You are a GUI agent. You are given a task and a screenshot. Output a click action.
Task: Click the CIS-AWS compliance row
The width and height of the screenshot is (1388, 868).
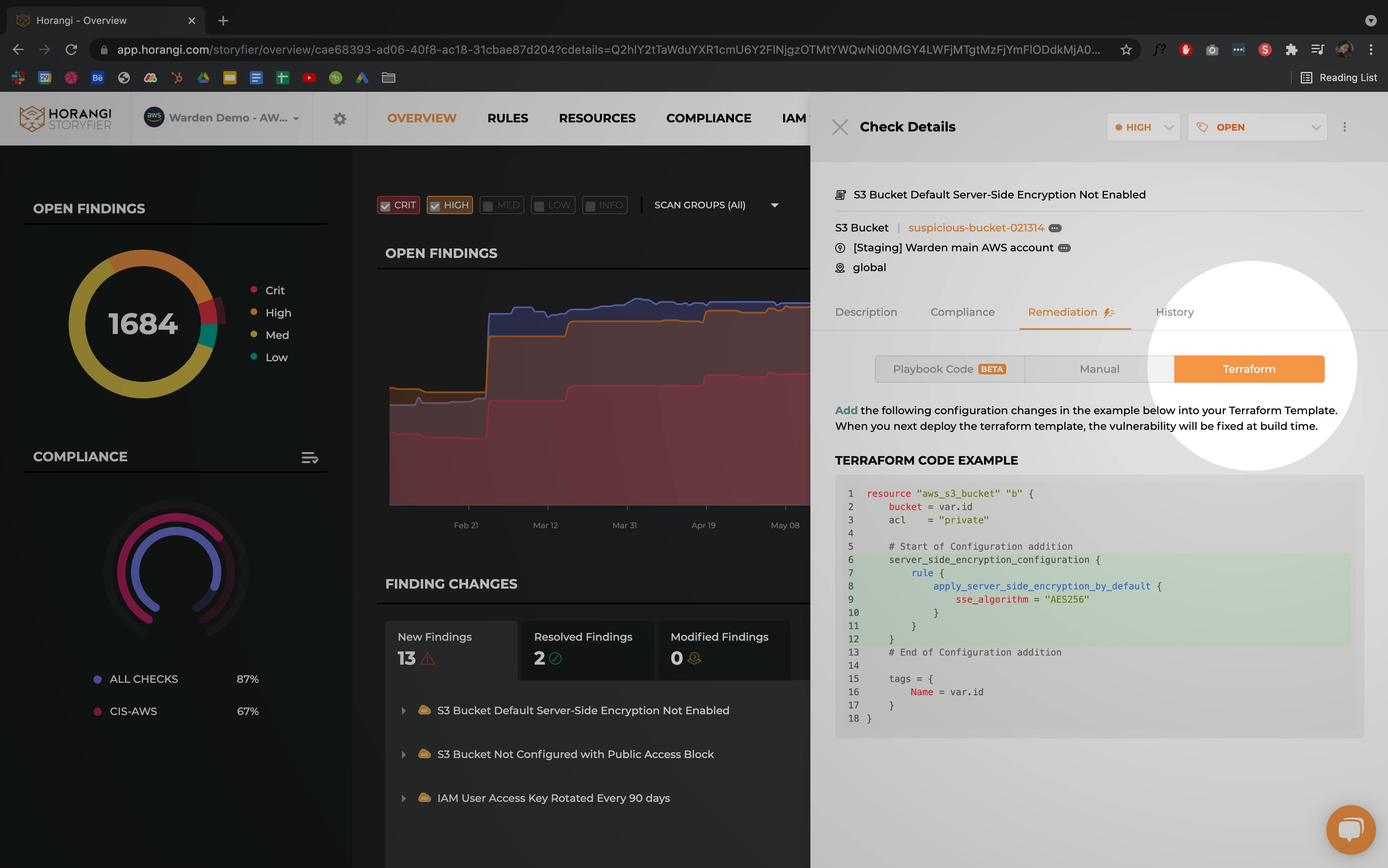(x=176, y=711)
